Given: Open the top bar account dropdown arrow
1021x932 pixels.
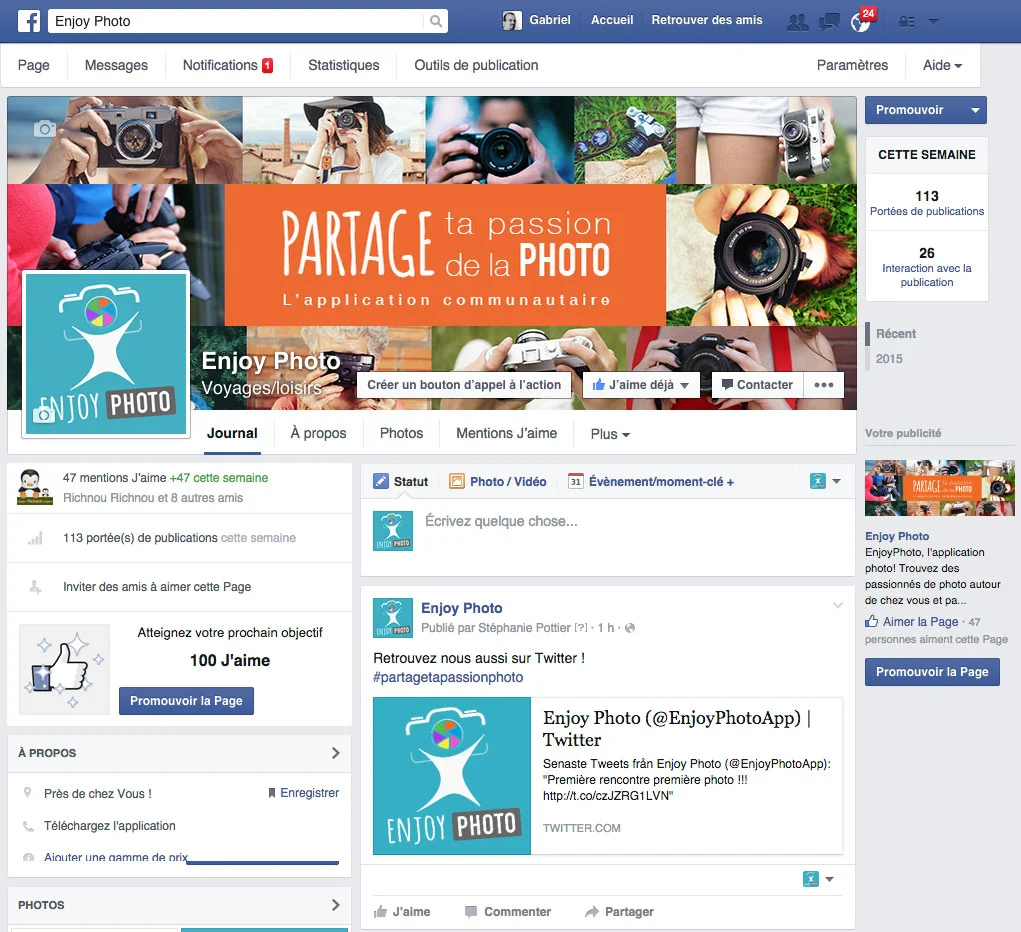Looking at the screenshot, I should [x=933, y=21].
